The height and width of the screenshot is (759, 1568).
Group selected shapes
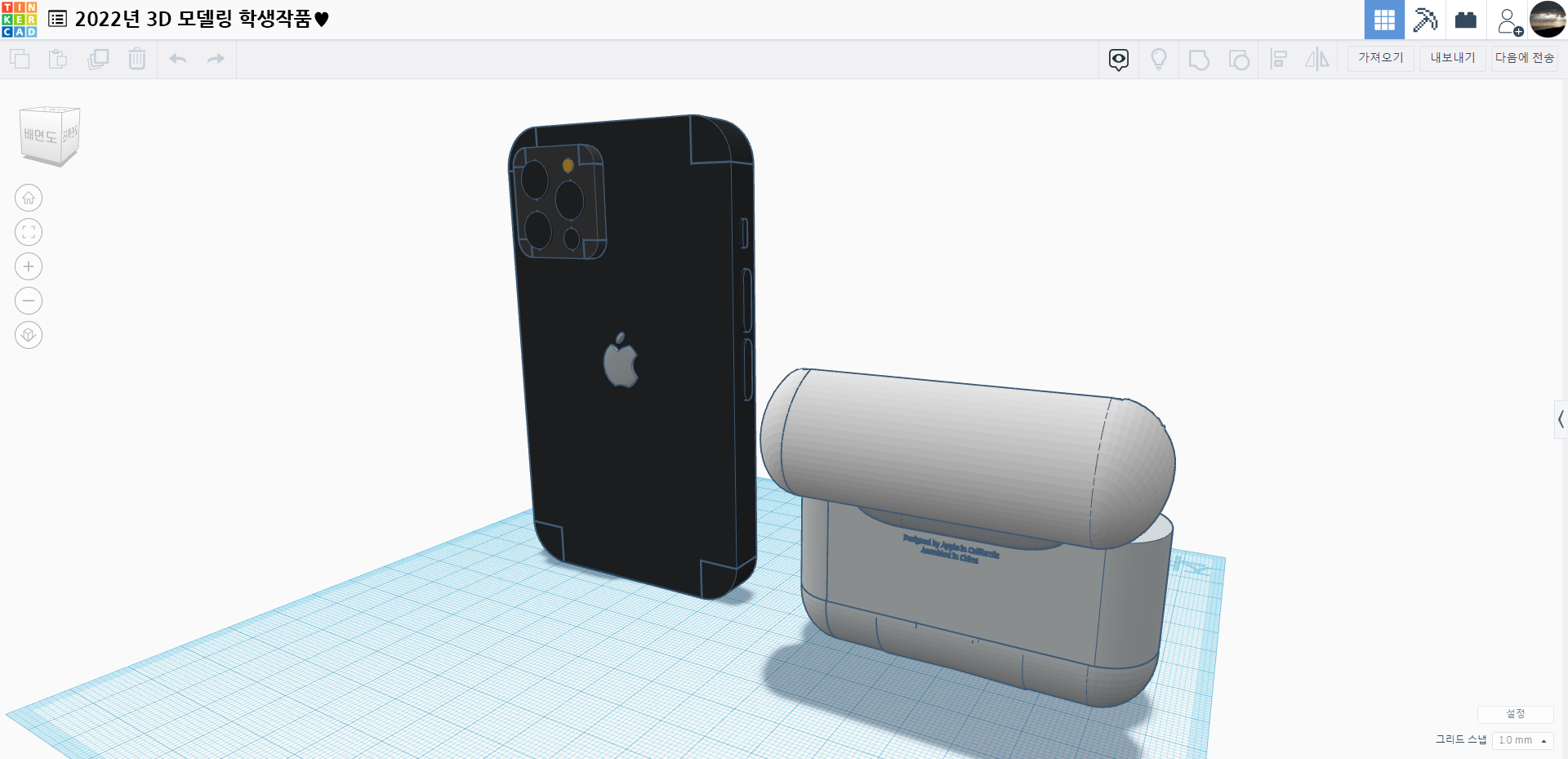[x=1199, y=60]
